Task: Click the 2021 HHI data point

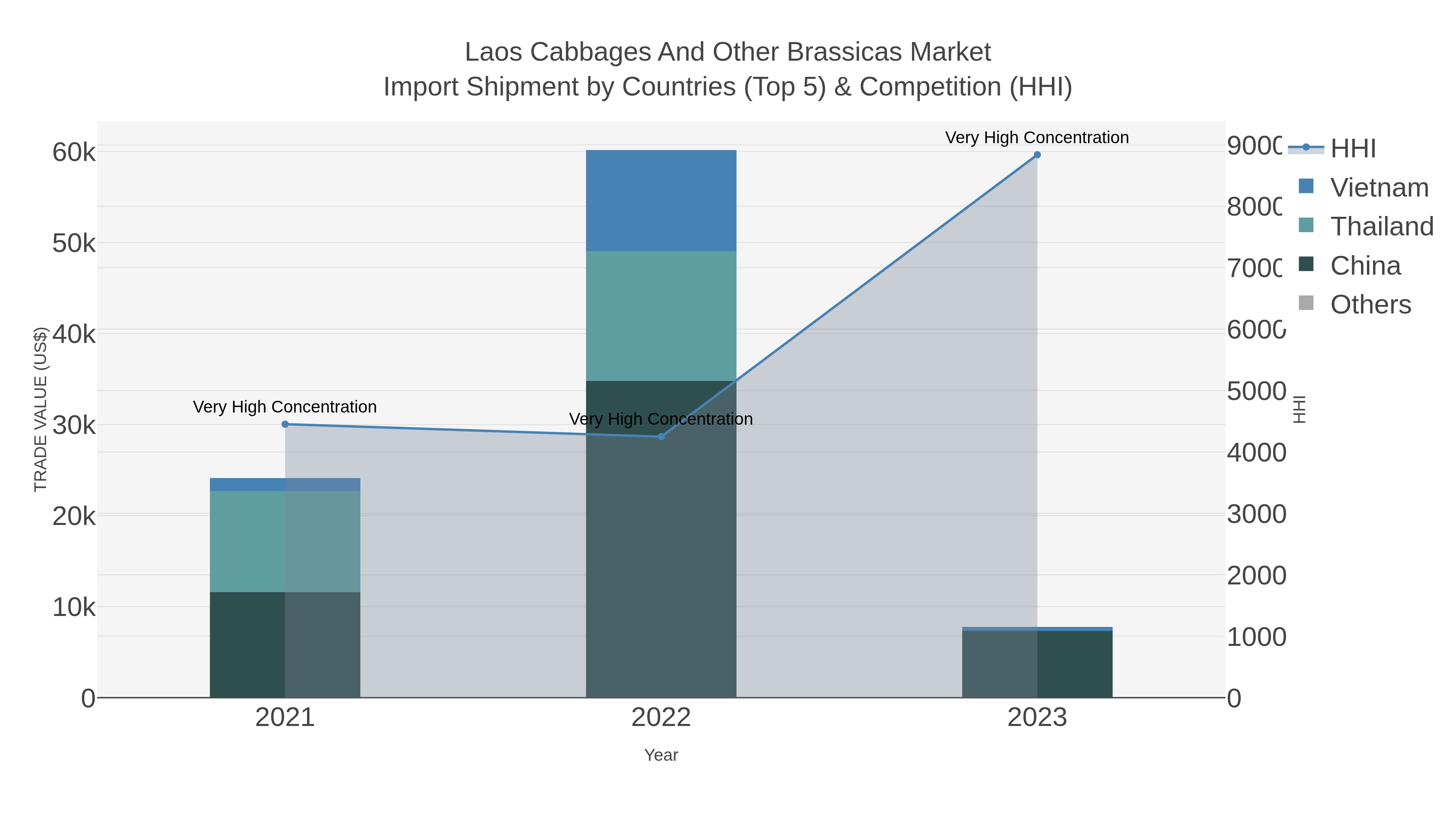Action: (x=285, y=425)
